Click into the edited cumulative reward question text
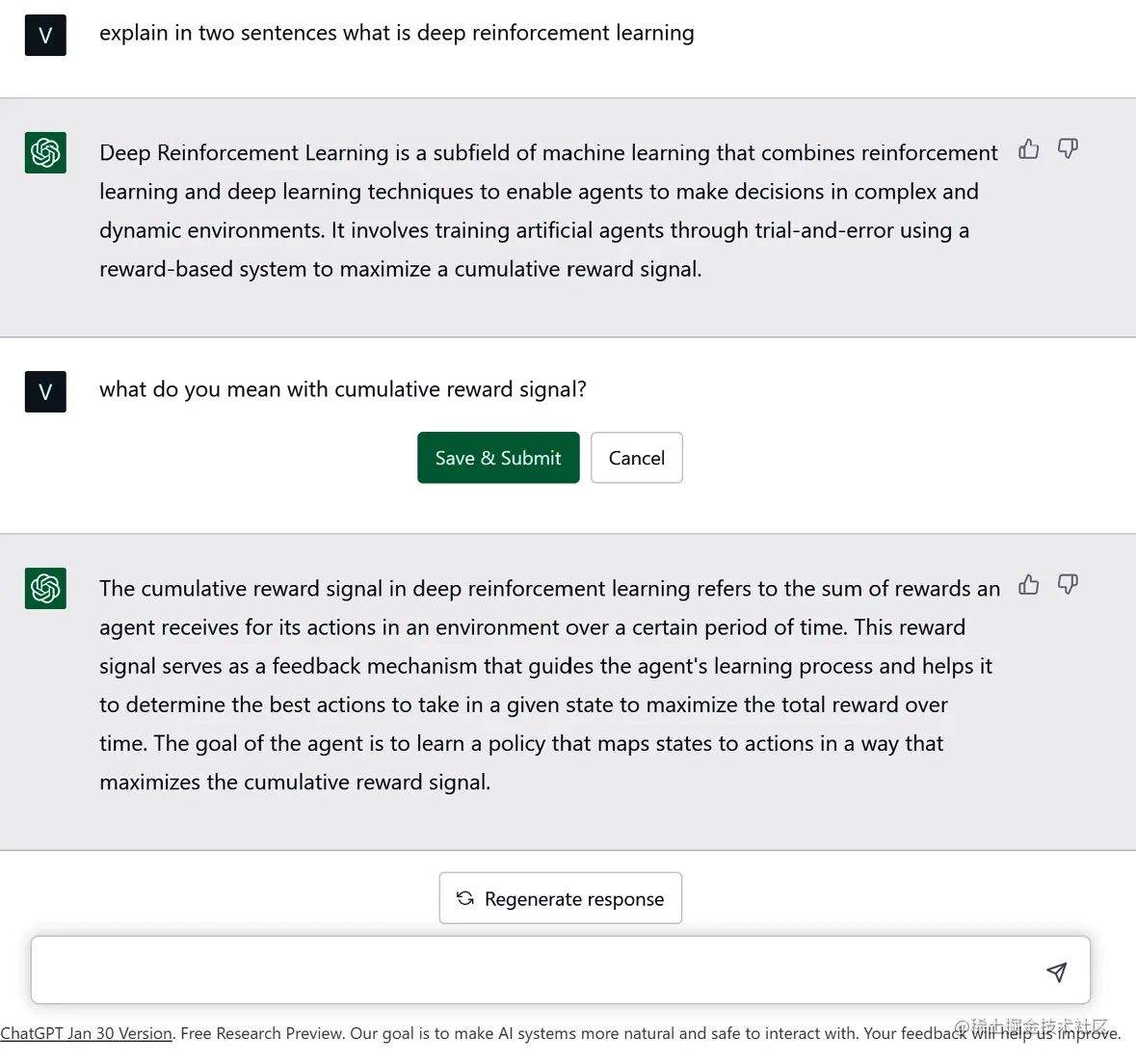Image resolution: width=1136 pixels, height=1064 pixels. click(343, 389)
